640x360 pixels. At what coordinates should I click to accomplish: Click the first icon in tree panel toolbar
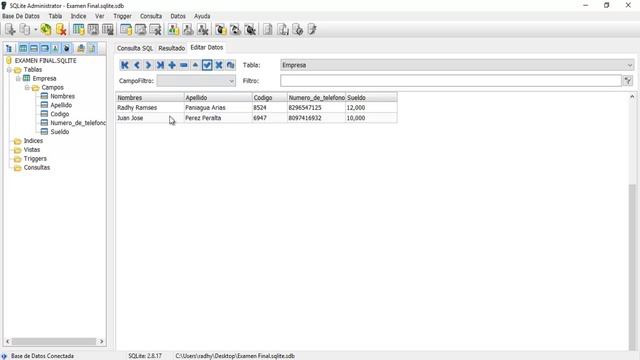pos(9,49)
